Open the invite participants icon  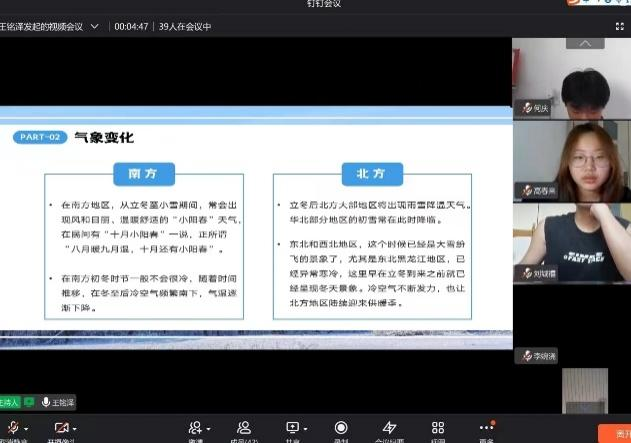pos(195,429)
